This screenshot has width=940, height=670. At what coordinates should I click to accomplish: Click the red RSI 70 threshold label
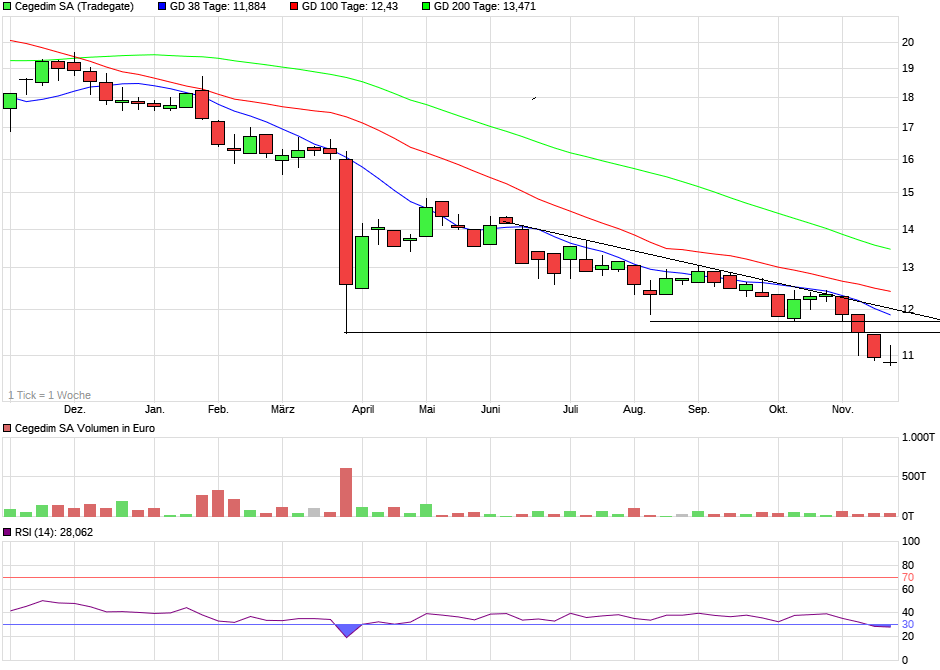[908, 578]
